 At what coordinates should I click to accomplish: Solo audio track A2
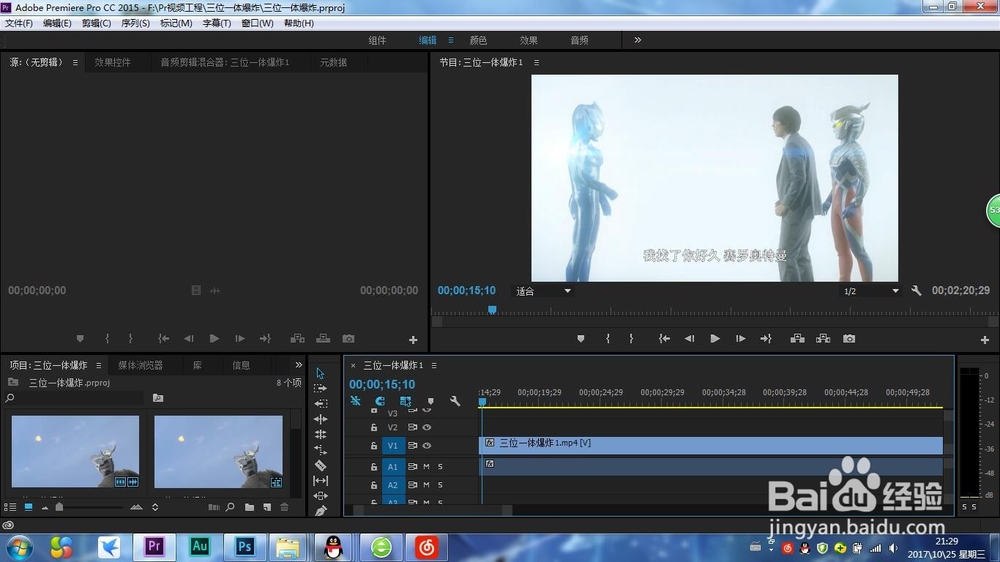coord(440,485)
